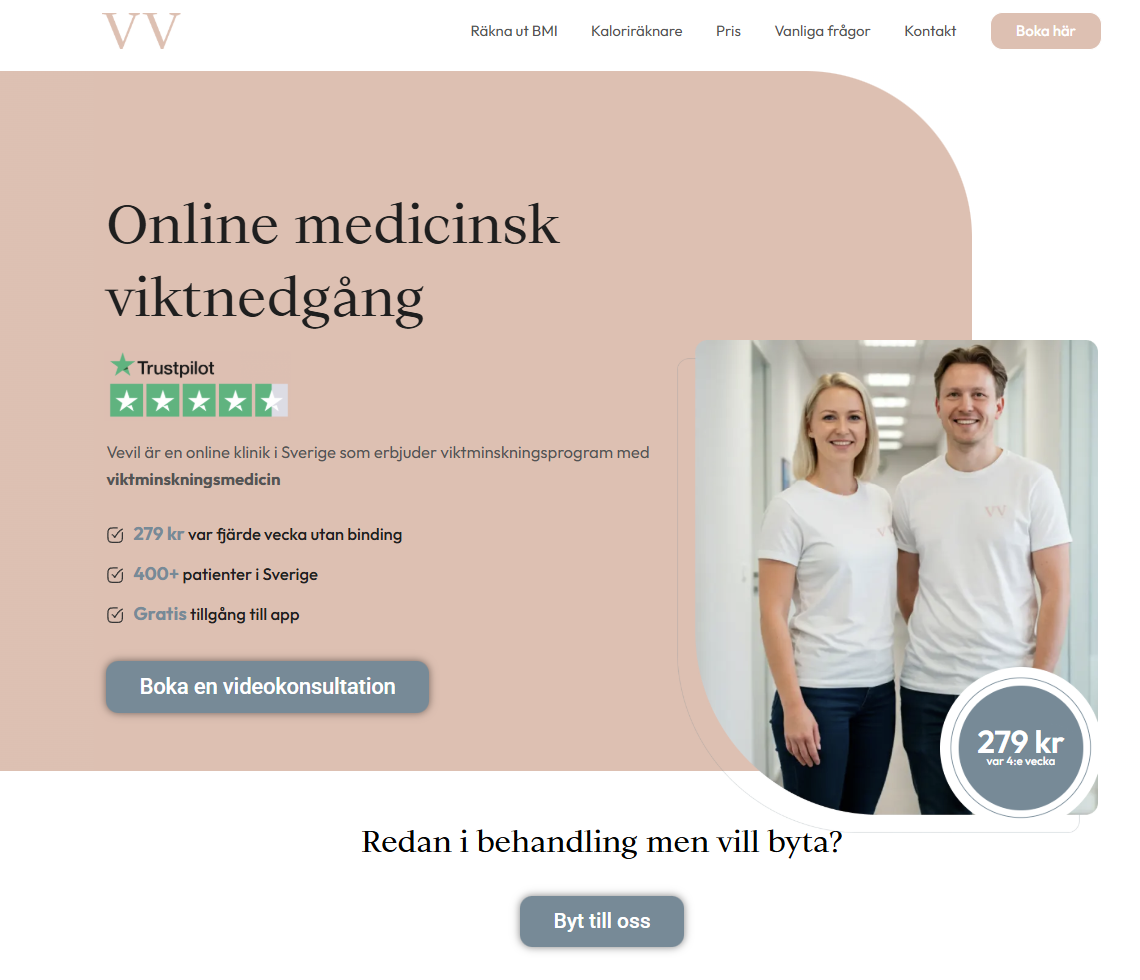Click the green Trustpilot star logo
The width and height of the screenshot is (1140, 980).
(x=122, y=365)
